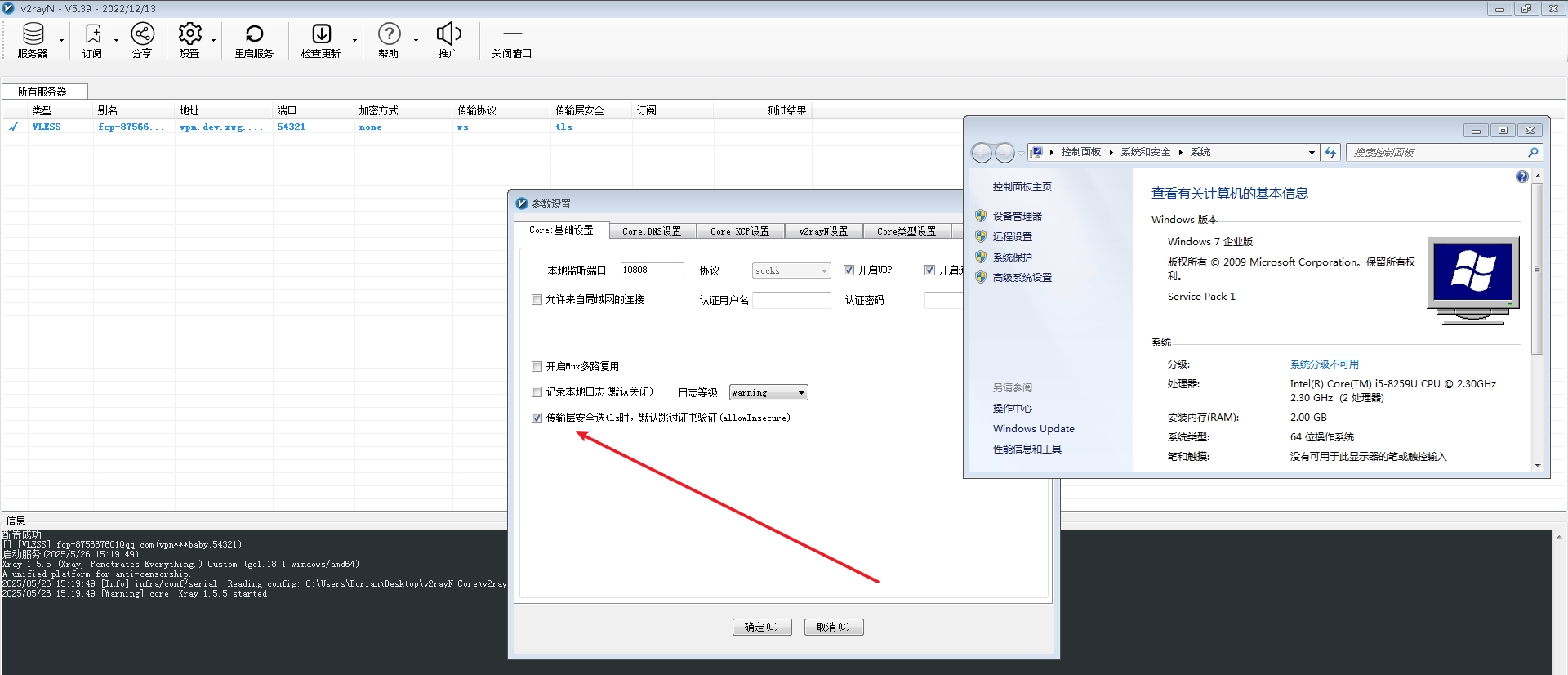Viewport: 1568px width, 675px height.
Task: Sort servers by the 别名 column header
Action: coord(134,110)
